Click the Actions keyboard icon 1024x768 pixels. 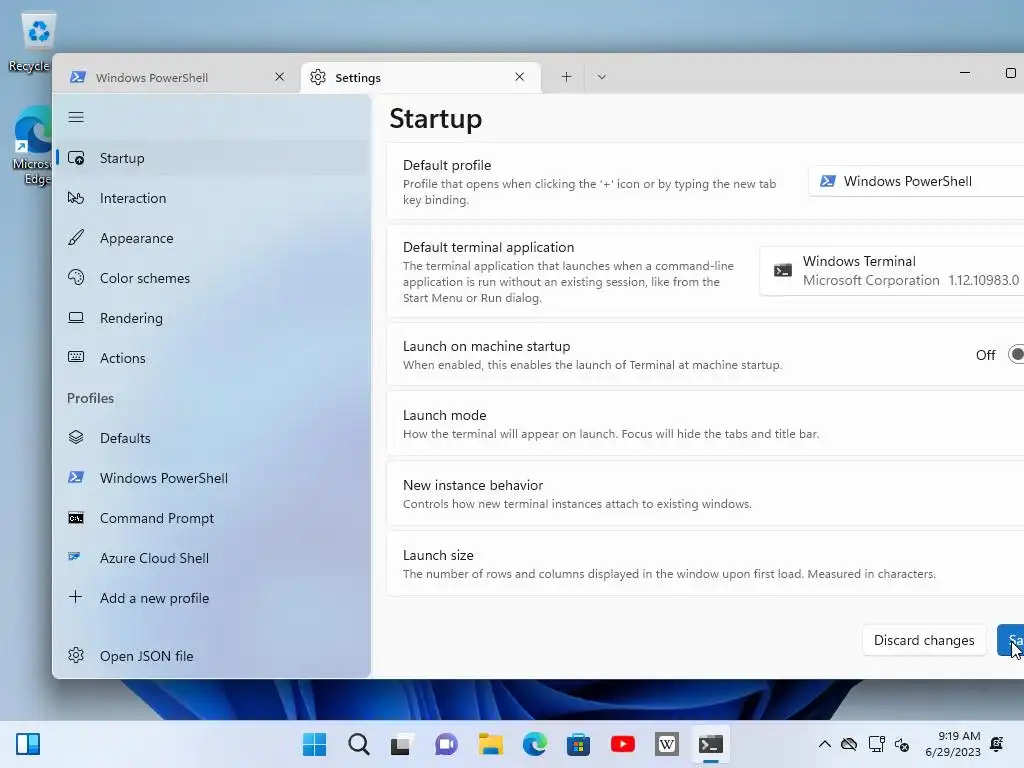tap(76, 357)
